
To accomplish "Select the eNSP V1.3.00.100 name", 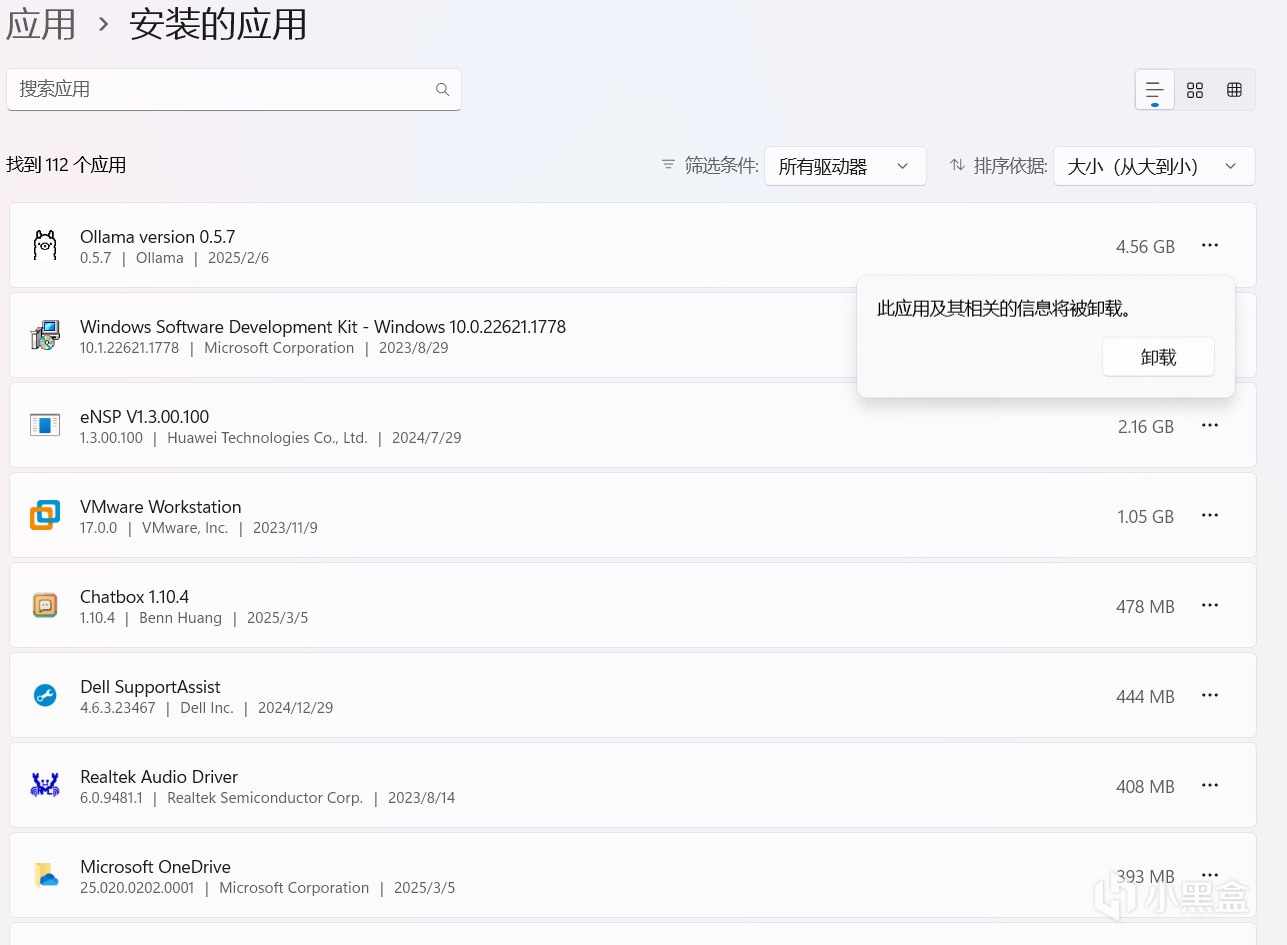I will point(145,417).
